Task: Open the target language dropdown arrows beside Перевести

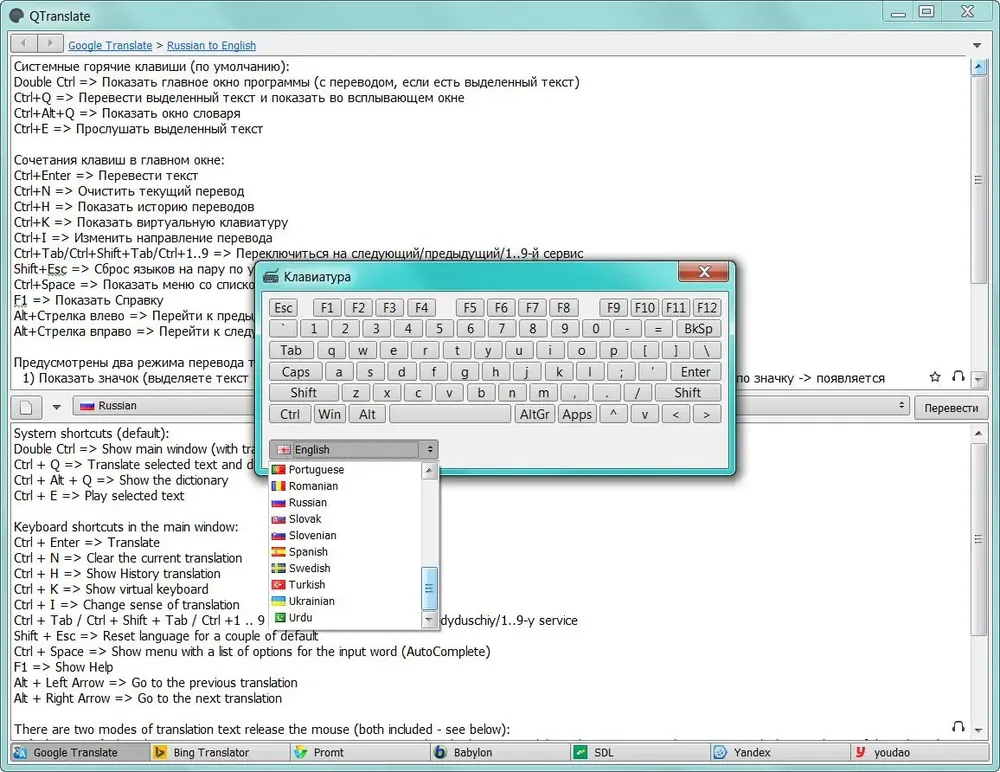Action: [x=901, y=406]
